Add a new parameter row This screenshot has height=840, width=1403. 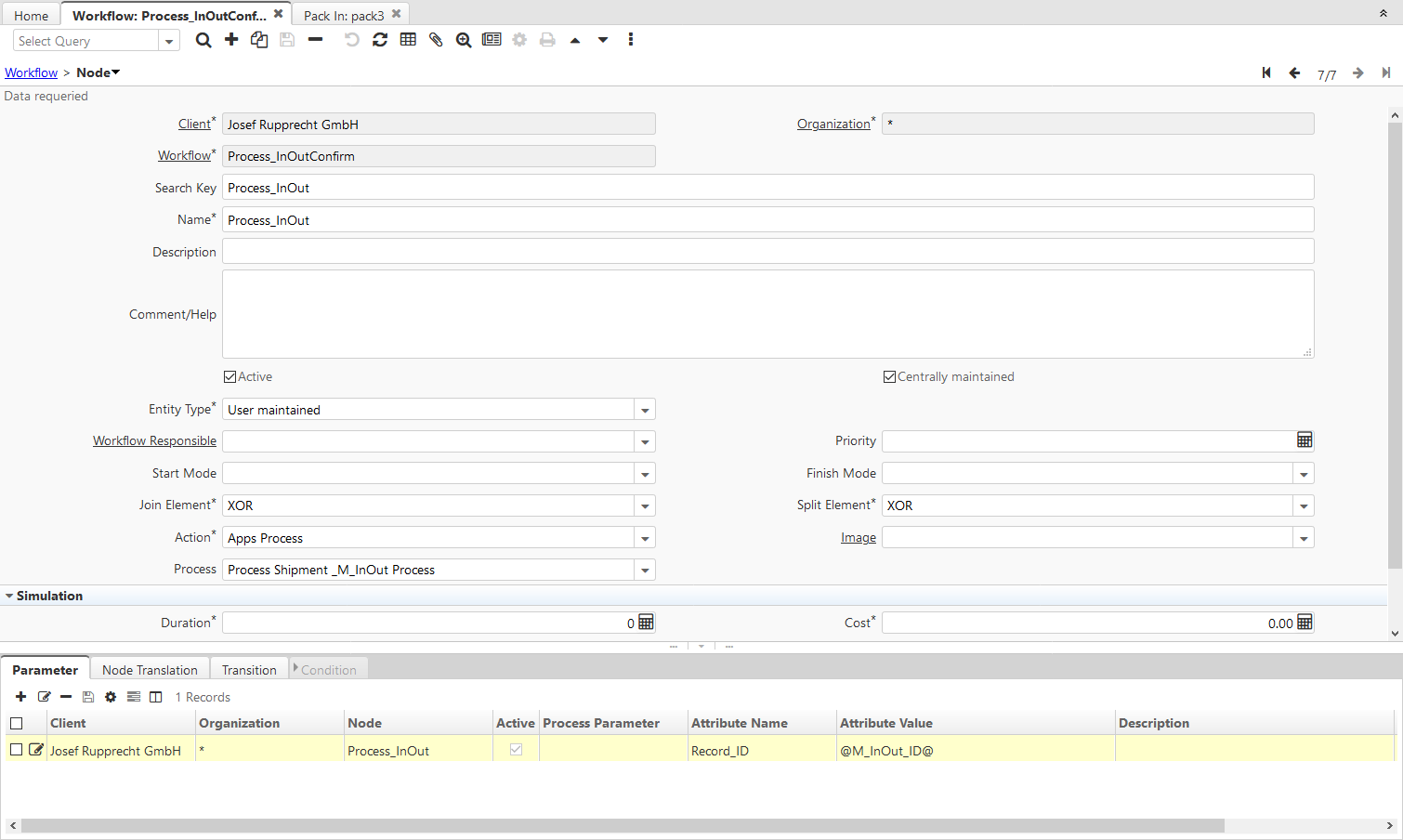click(x=21, y=696)
